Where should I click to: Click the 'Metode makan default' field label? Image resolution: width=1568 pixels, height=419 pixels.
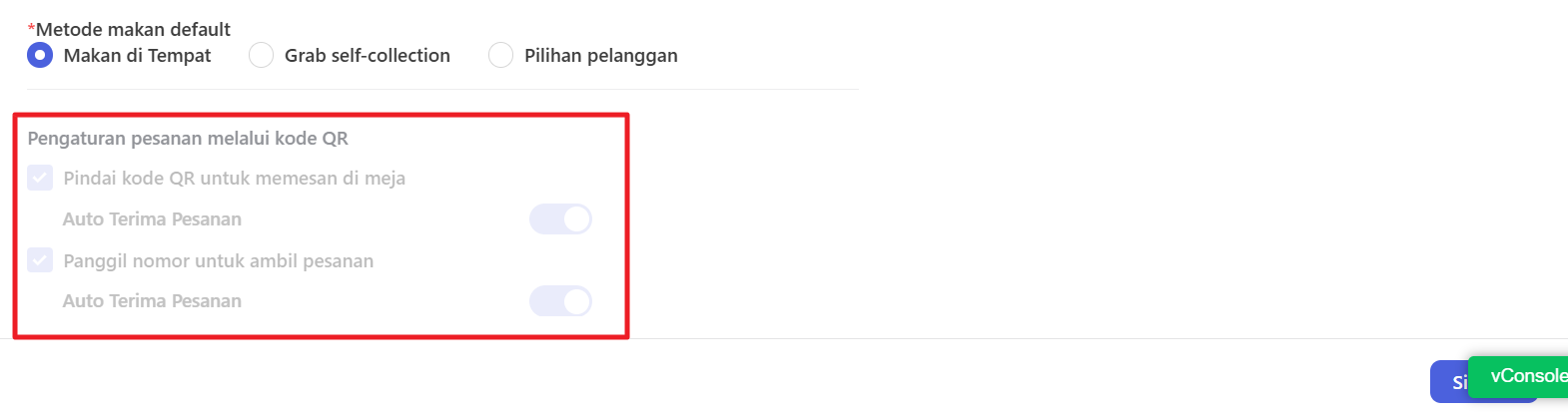click(x=133, y=29)
